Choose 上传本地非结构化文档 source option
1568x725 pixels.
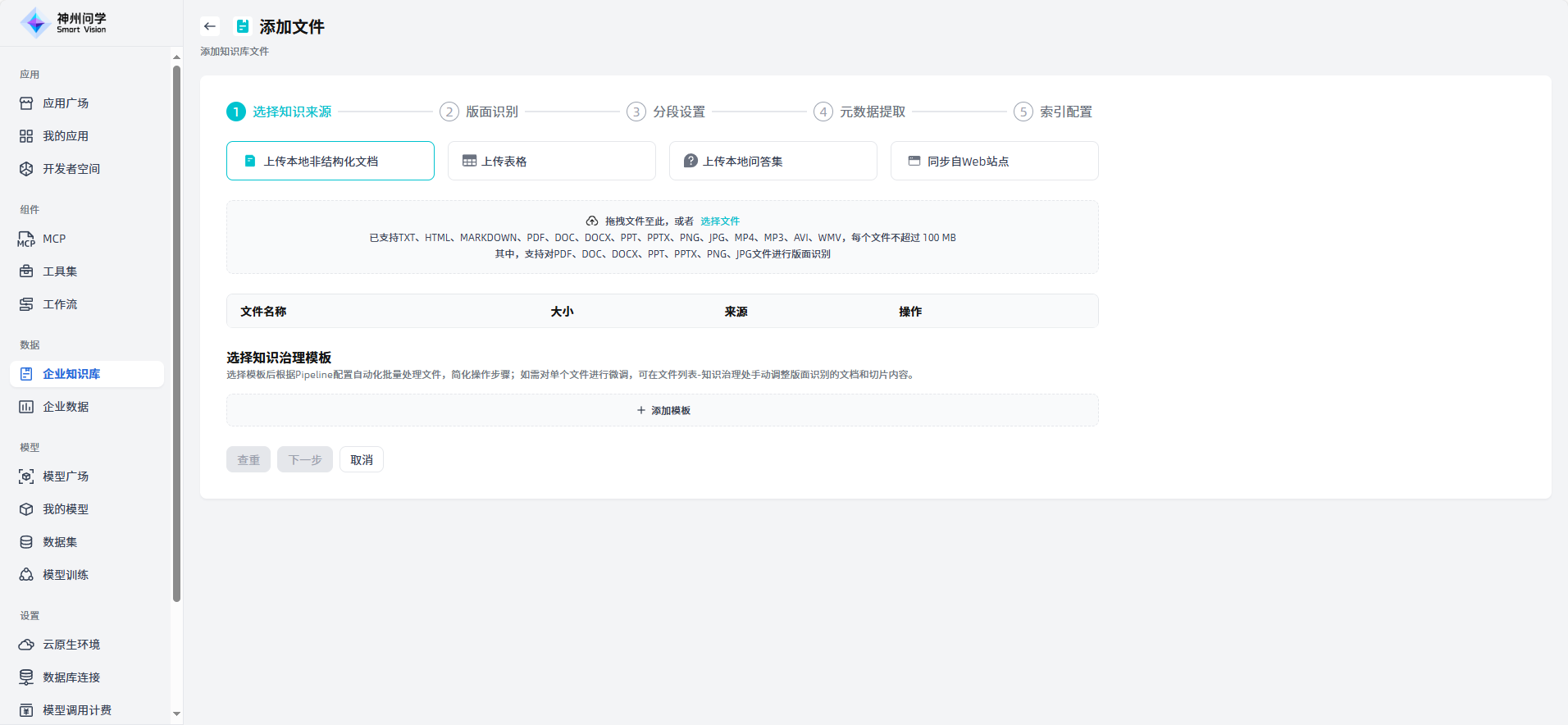click(330, 161)
